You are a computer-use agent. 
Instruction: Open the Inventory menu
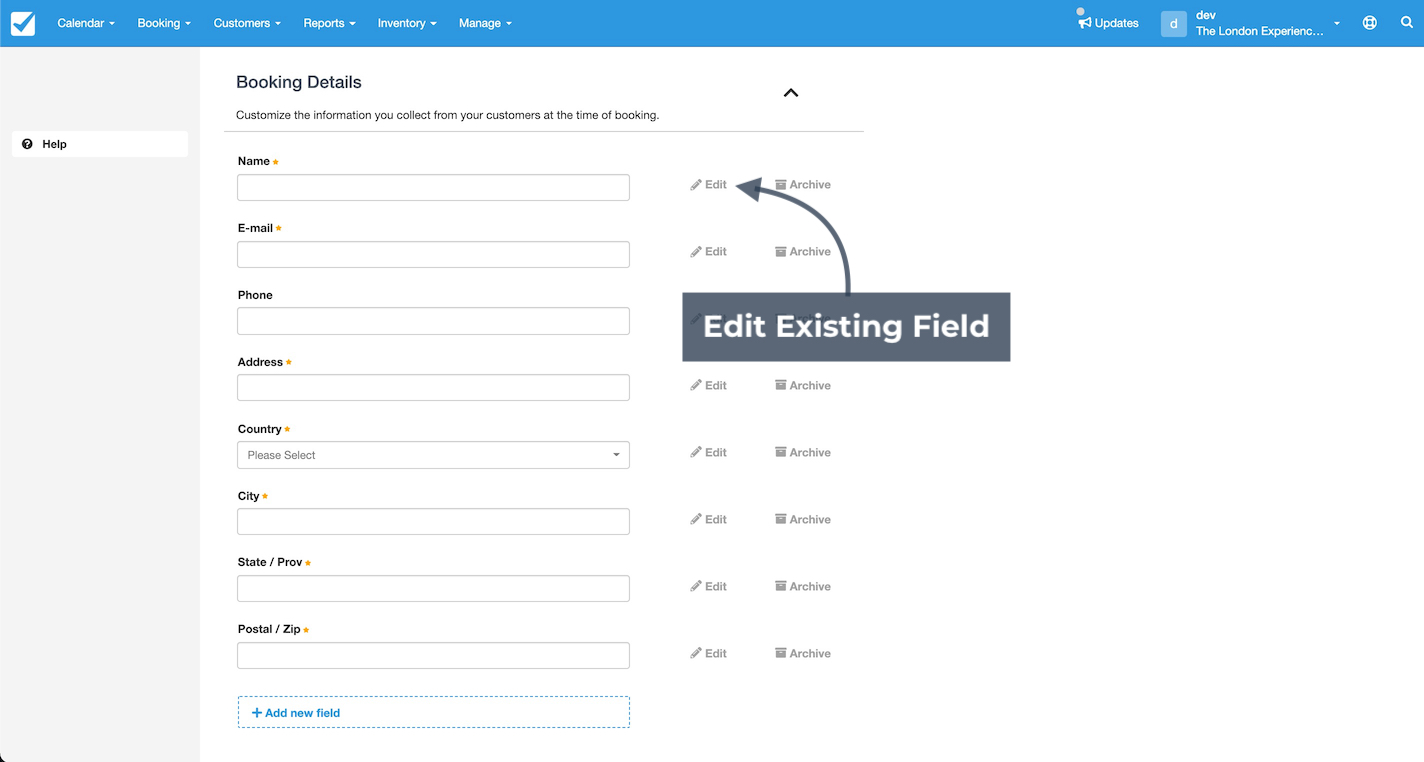[x=407, y=23]
